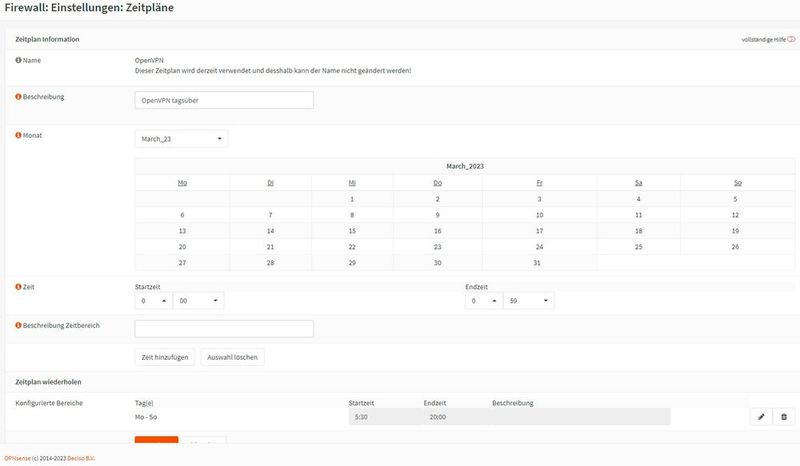Click the Zeit info icon
800x466 pixels.
pos(18,287)
